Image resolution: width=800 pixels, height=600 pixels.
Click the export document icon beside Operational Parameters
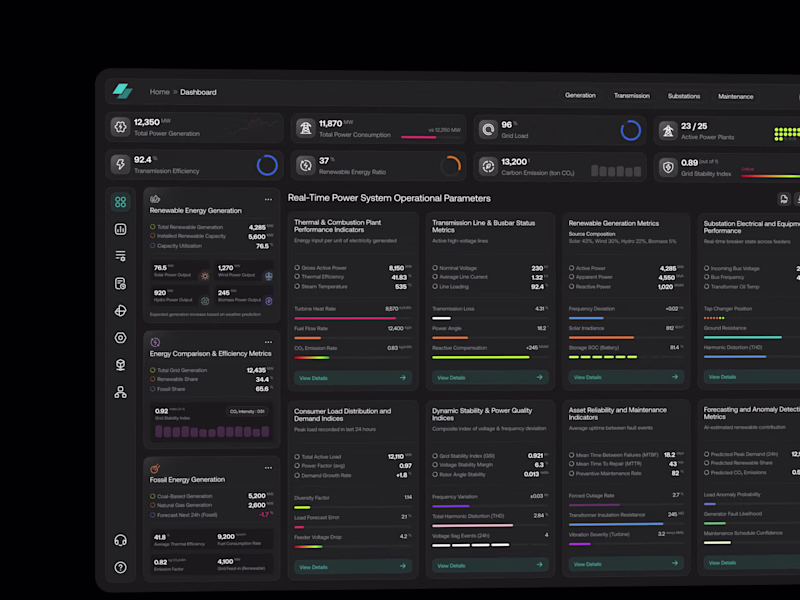click(x=784, y=199)
